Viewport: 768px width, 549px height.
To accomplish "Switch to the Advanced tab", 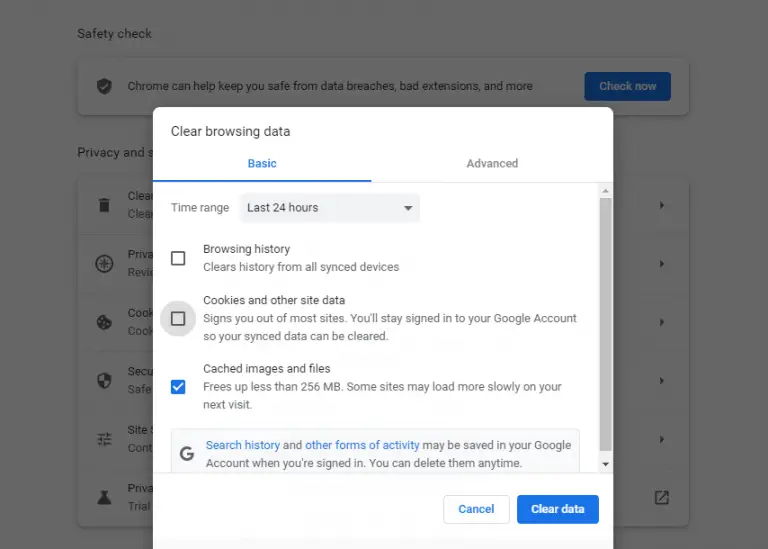I will coord(492,163).
